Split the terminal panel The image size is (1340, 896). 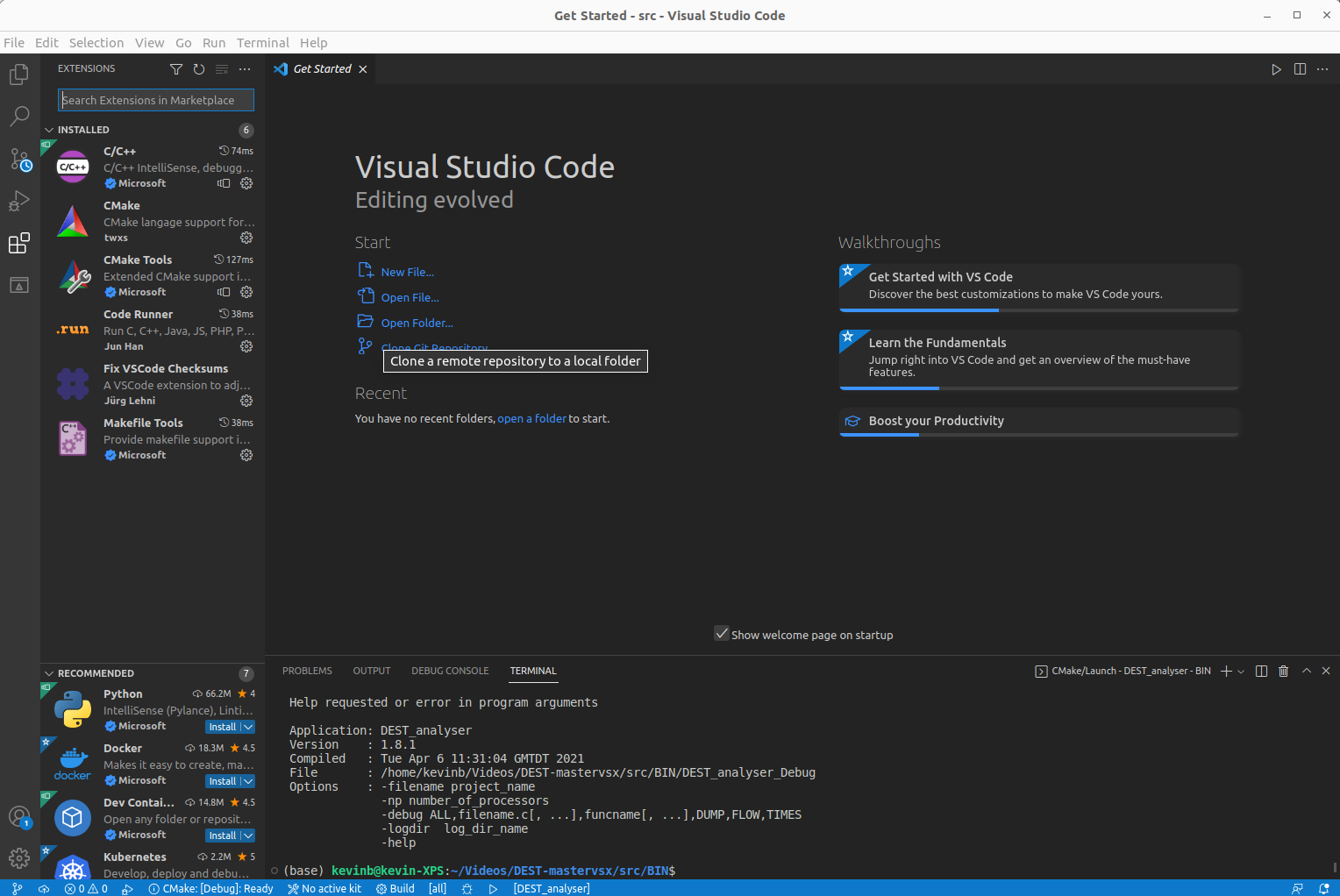(x=1261, y=671)
